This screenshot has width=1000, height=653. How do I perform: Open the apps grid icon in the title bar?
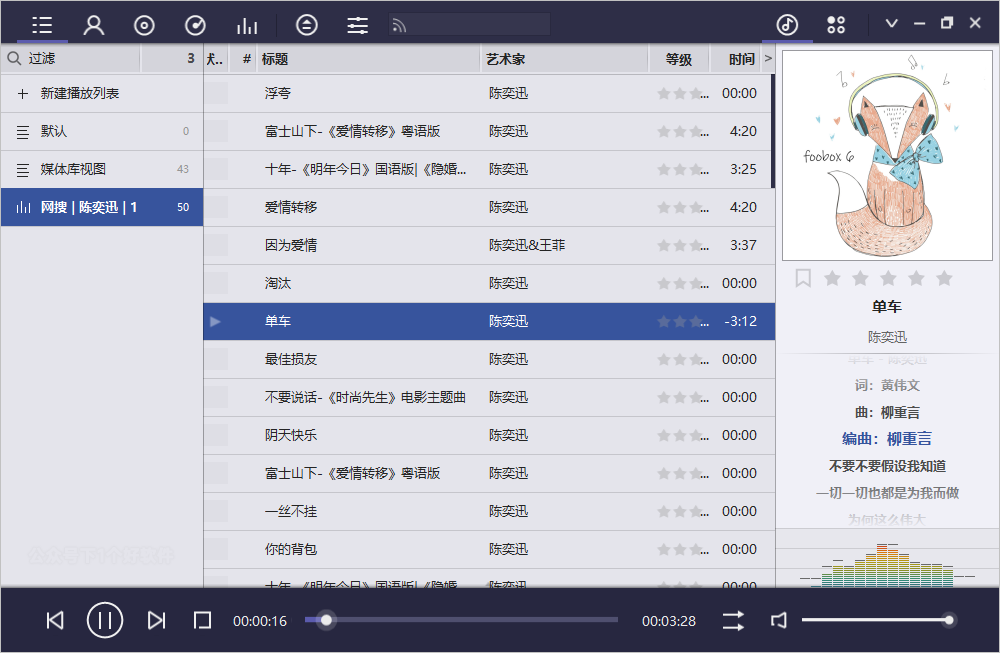[x=837, y=22]
